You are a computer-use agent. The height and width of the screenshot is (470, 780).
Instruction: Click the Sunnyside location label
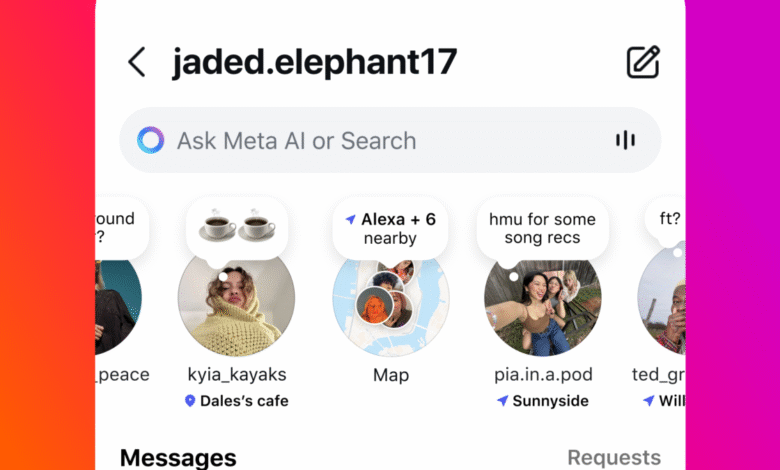[551, 401]
